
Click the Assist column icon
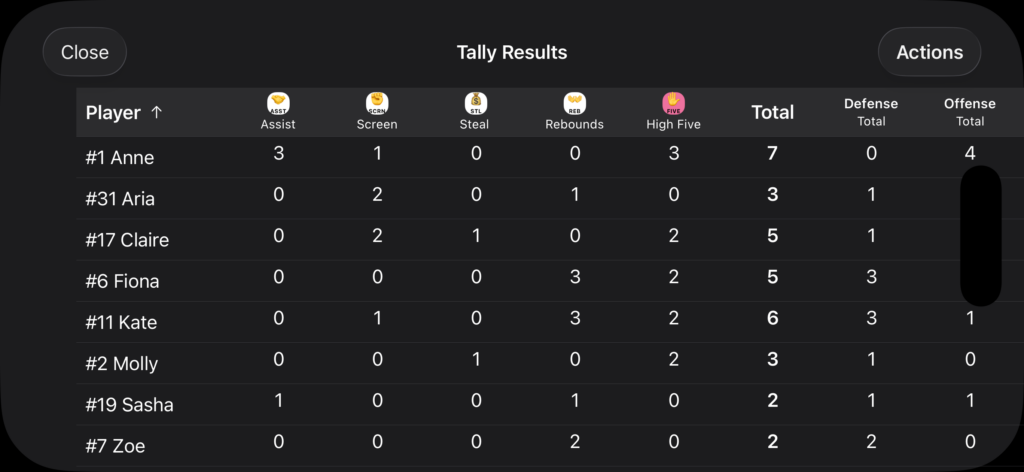[x=278, y=103]
